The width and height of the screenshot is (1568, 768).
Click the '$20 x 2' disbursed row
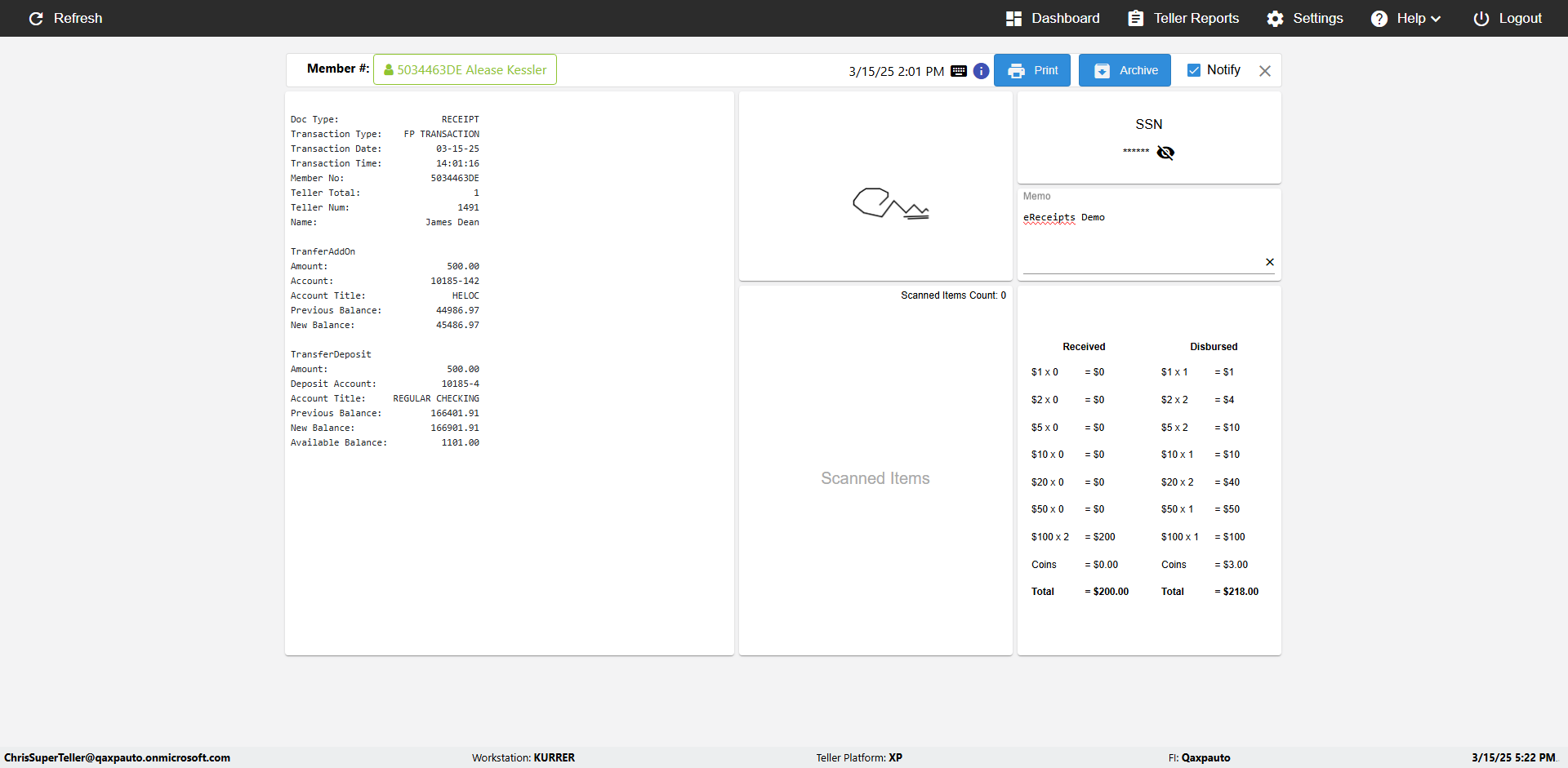(x=1200, y=482)
